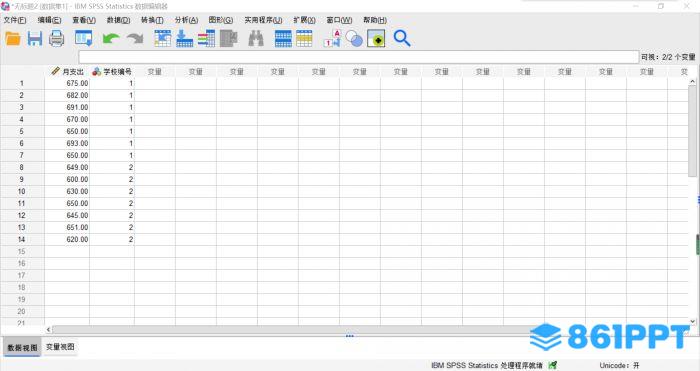Click the cell editor input field
This screenshot has width=700, height=371.
(x=359, y=57)
